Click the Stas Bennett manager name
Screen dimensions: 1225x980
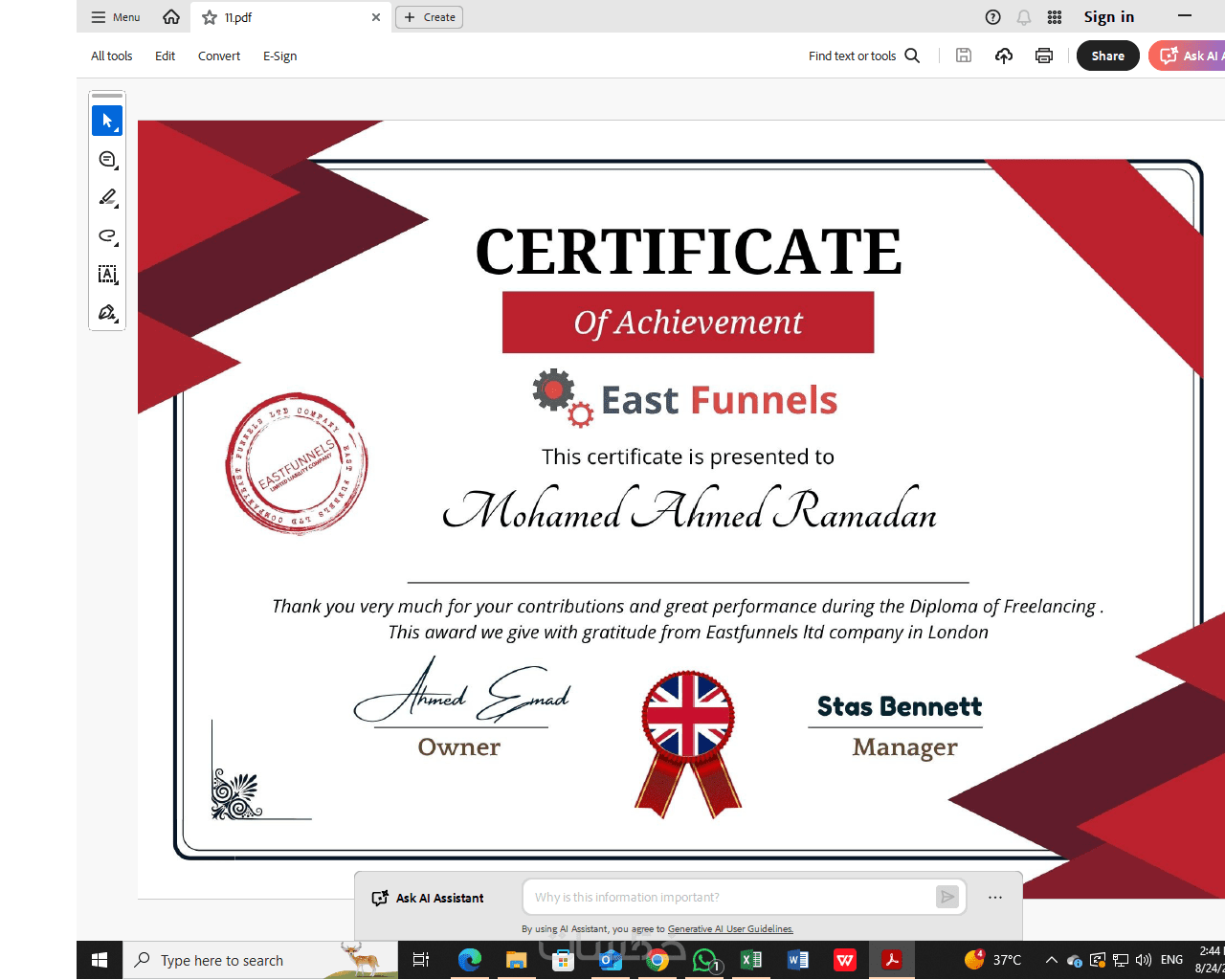point(900,706)
